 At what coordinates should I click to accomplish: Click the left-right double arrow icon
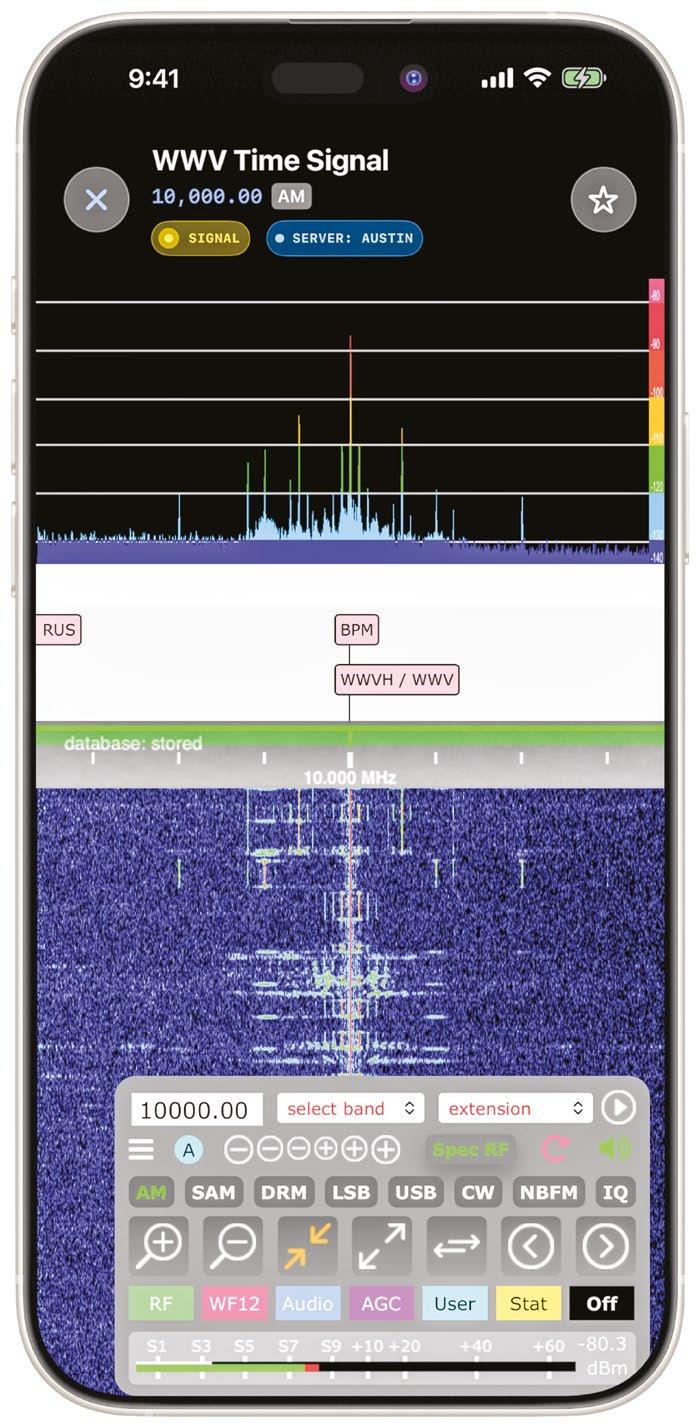(457, 1246)
